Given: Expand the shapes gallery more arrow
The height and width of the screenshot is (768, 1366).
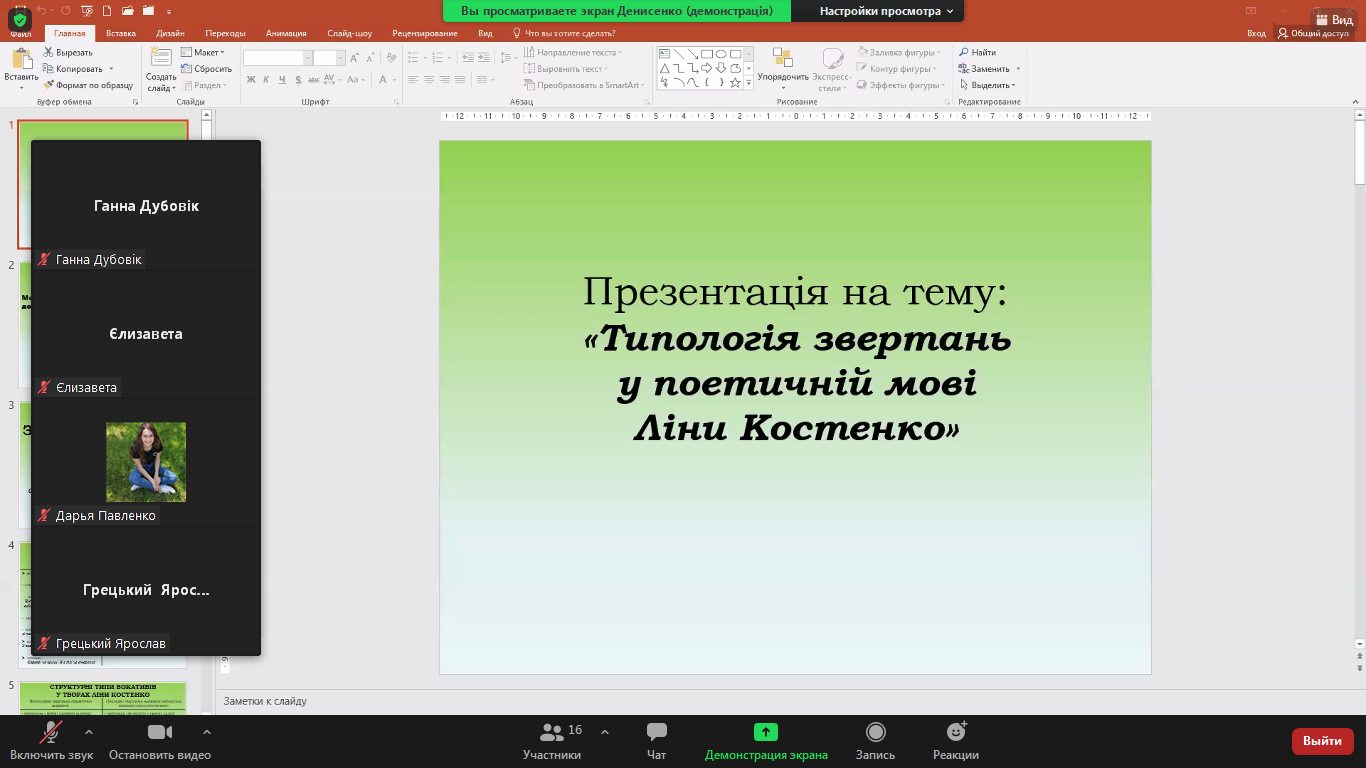Looking at the screenshot, I should point(749,84).
